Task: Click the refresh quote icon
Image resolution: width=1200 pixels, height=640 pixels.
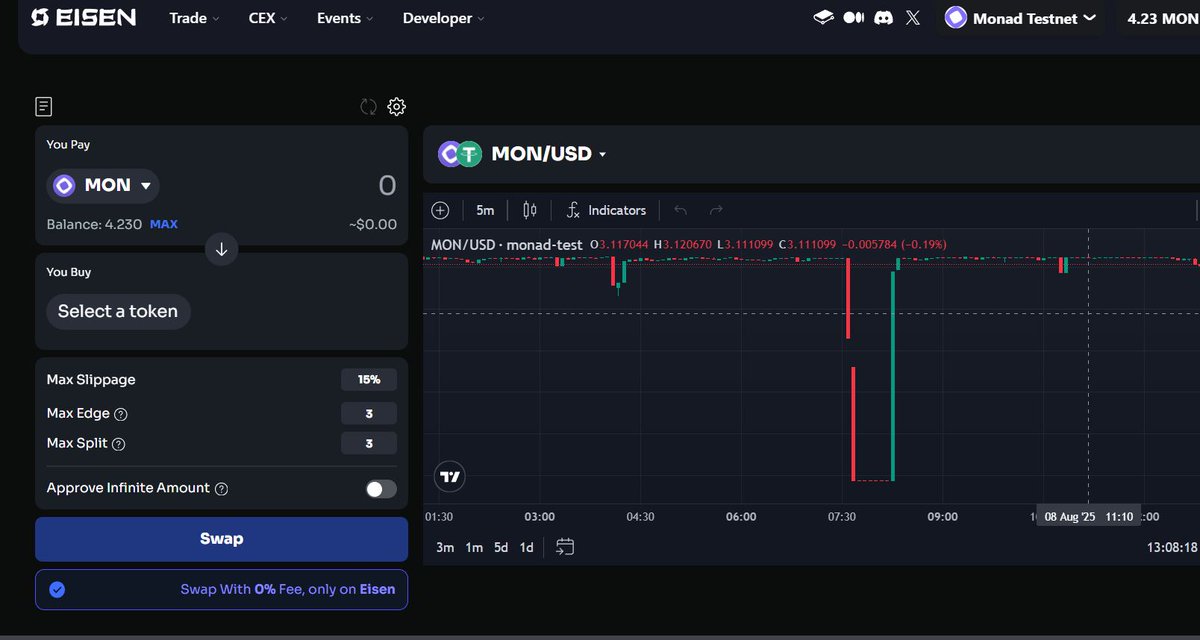Action: point(369,106)
